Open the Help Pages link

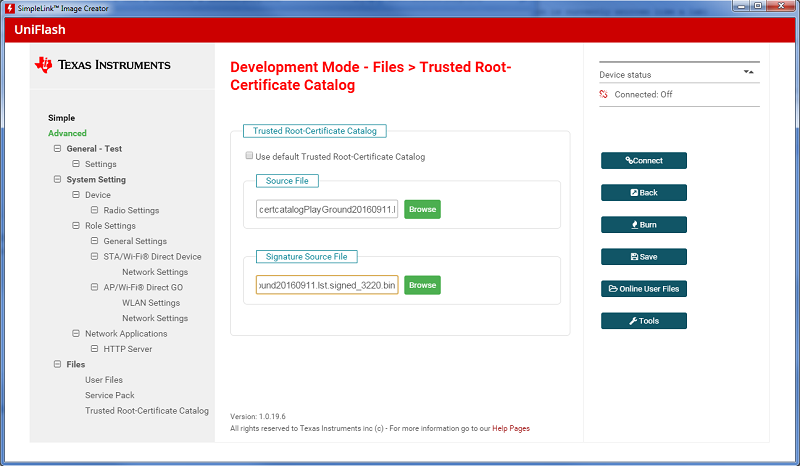coord(510,428)
